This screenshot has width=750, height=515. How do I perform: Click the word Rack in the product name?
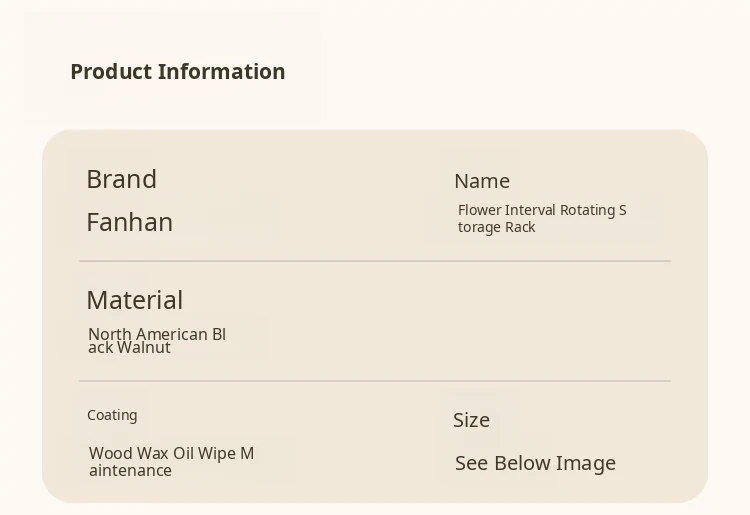[x=520, y=227]
